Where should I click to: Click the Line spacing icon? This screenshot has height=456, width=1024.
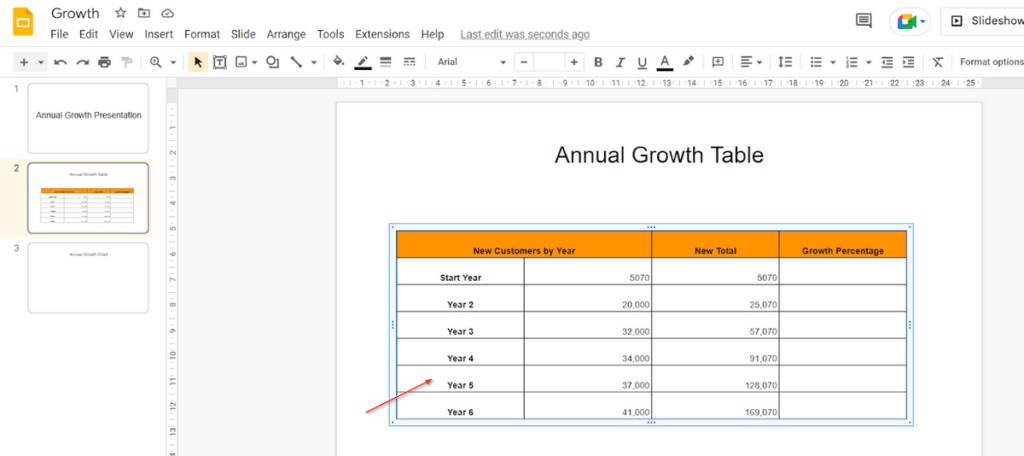(x=785, y=62)
